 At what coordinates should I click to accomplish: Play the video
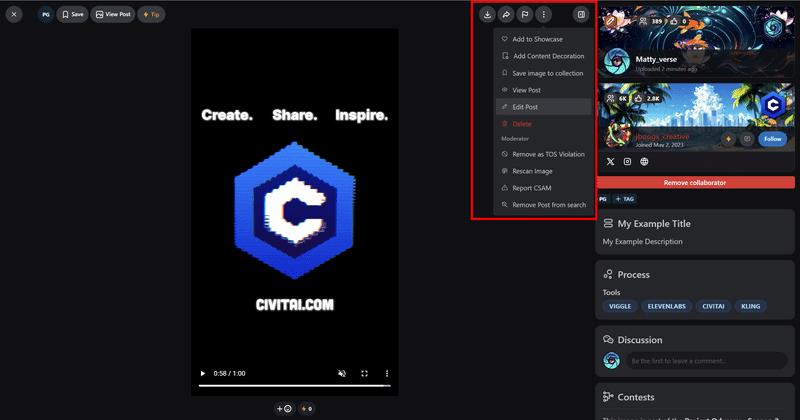click(203, 374)
